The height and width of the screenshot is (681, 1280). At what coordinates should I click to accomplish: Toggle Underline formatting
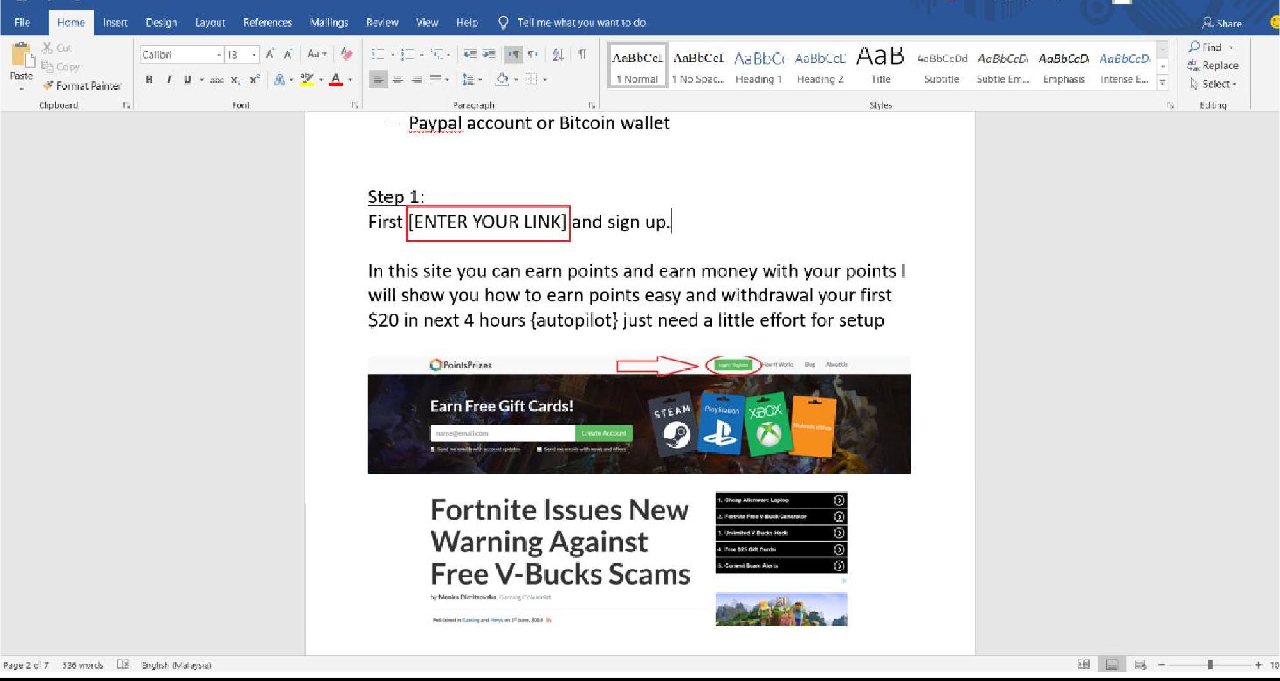pyautogui.click(x=185, y=79)
